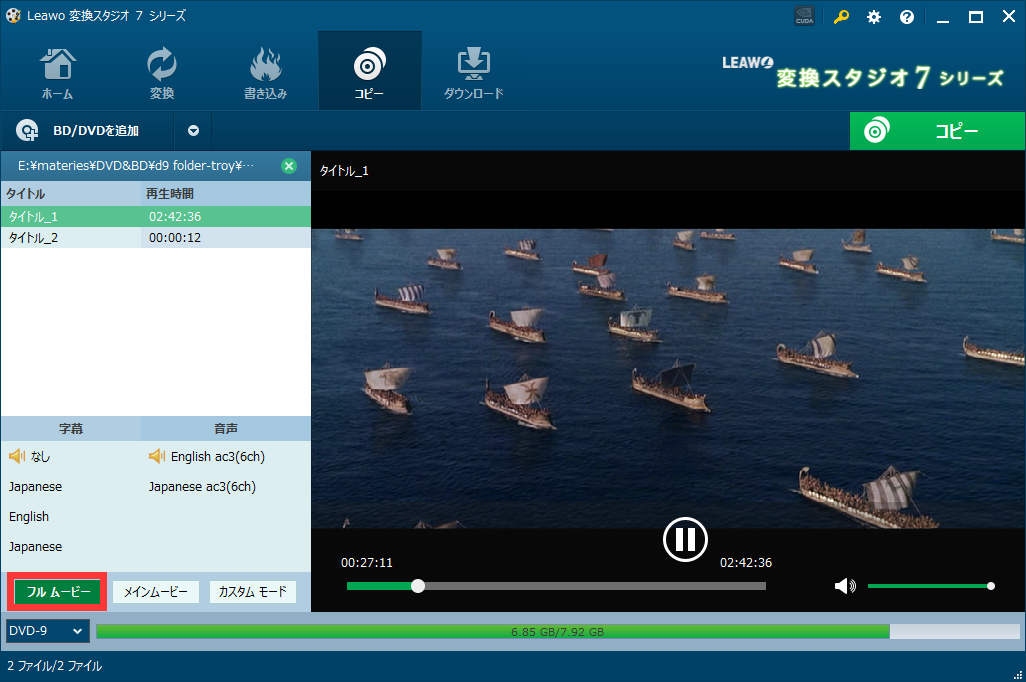
Task: Click the total time 02:42:36 under preview
Action: point(746,563)
